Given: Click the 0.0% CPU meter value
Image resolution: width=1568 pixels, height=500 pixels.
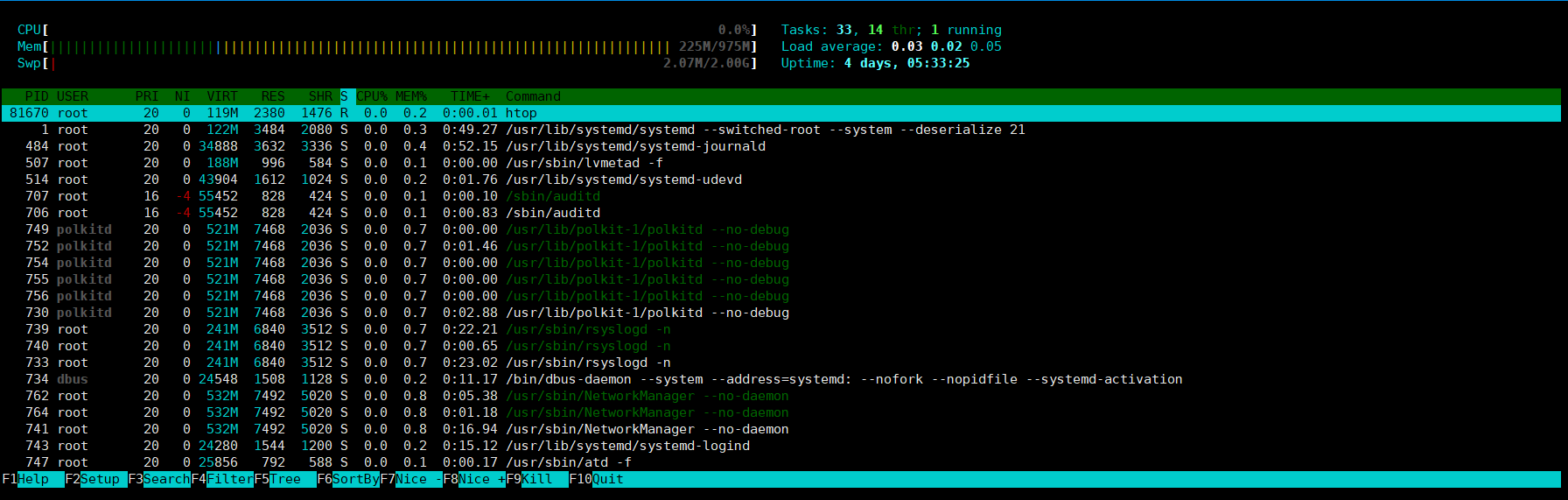Looking at the screenshot, I should (x=734, y=30).
